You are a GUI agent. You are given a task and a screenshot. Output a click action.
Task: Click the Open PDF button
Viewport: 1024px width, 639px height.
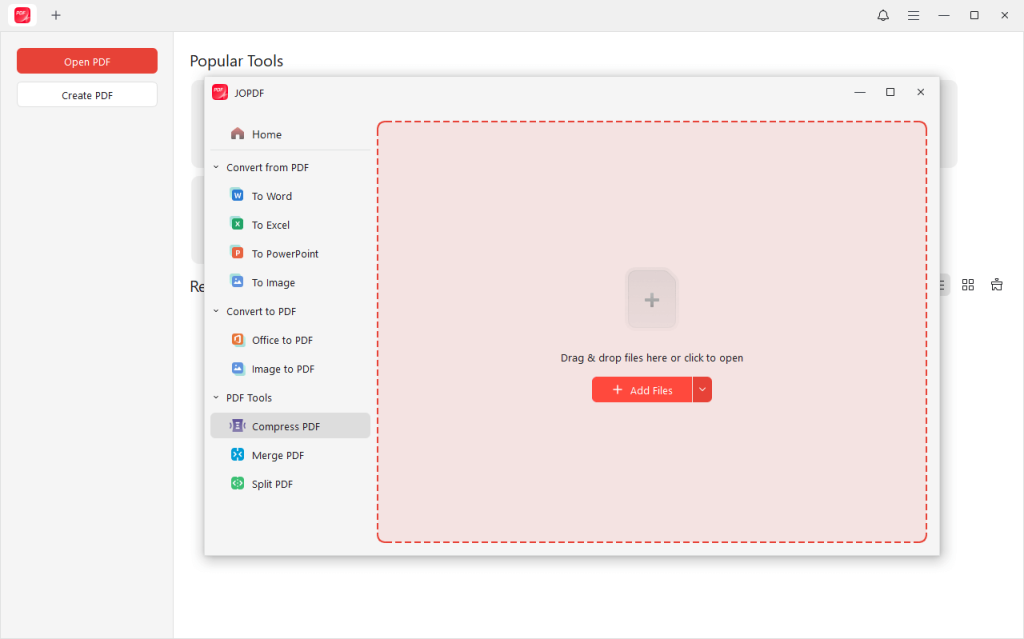[x=87, y=60]
